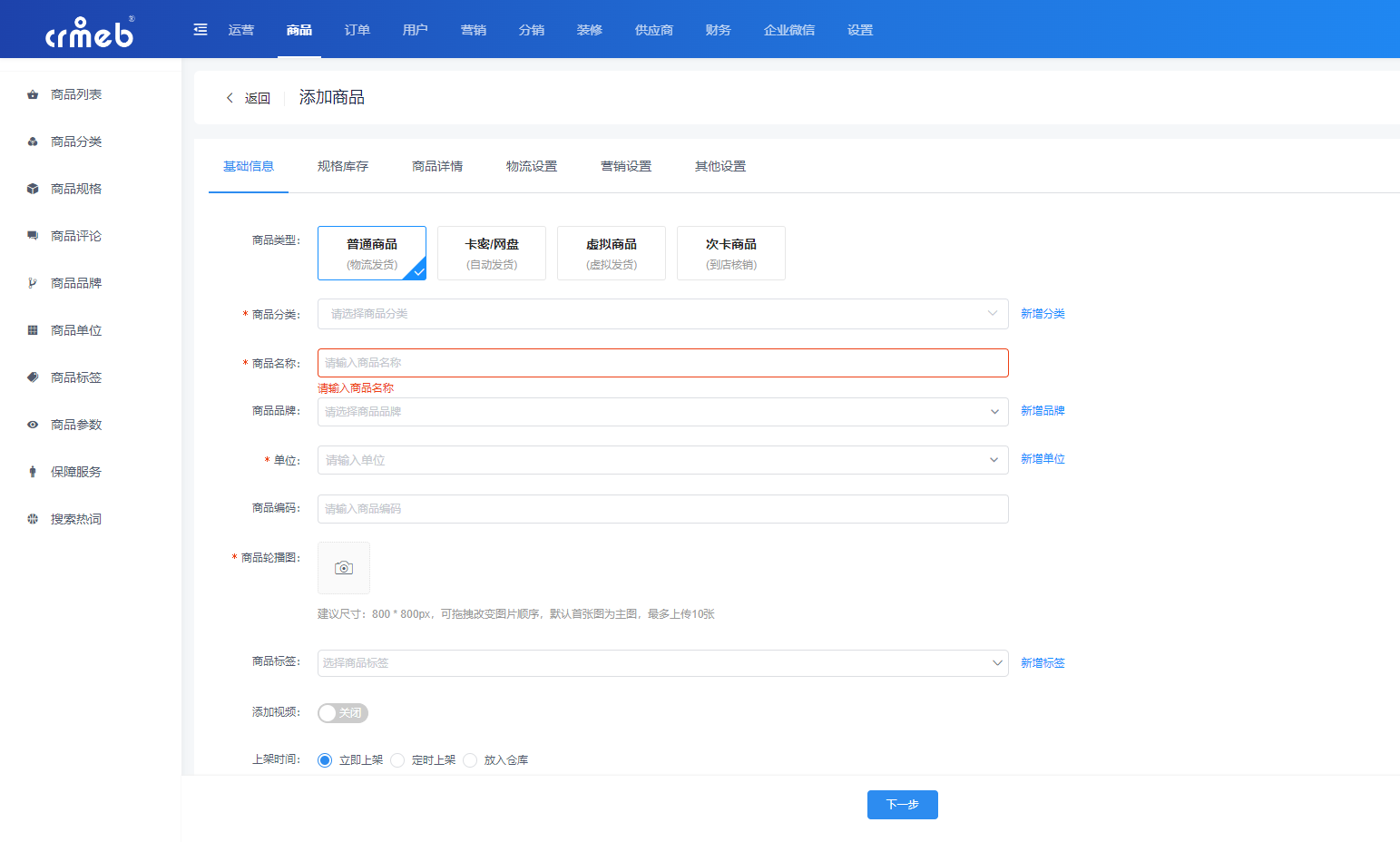Expand the 商品品牌 dropdown
Viewport: 1400px width, 842px height.
coord(662,412)
